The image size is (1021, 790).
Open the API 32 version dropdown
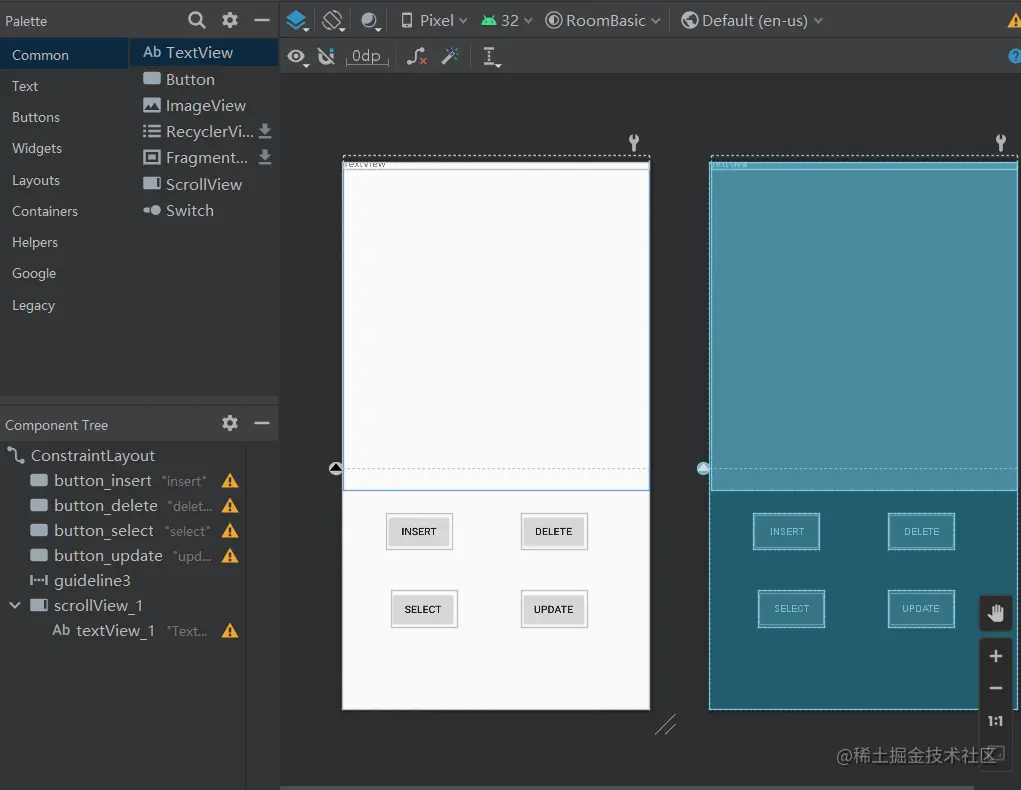point(507,20)
